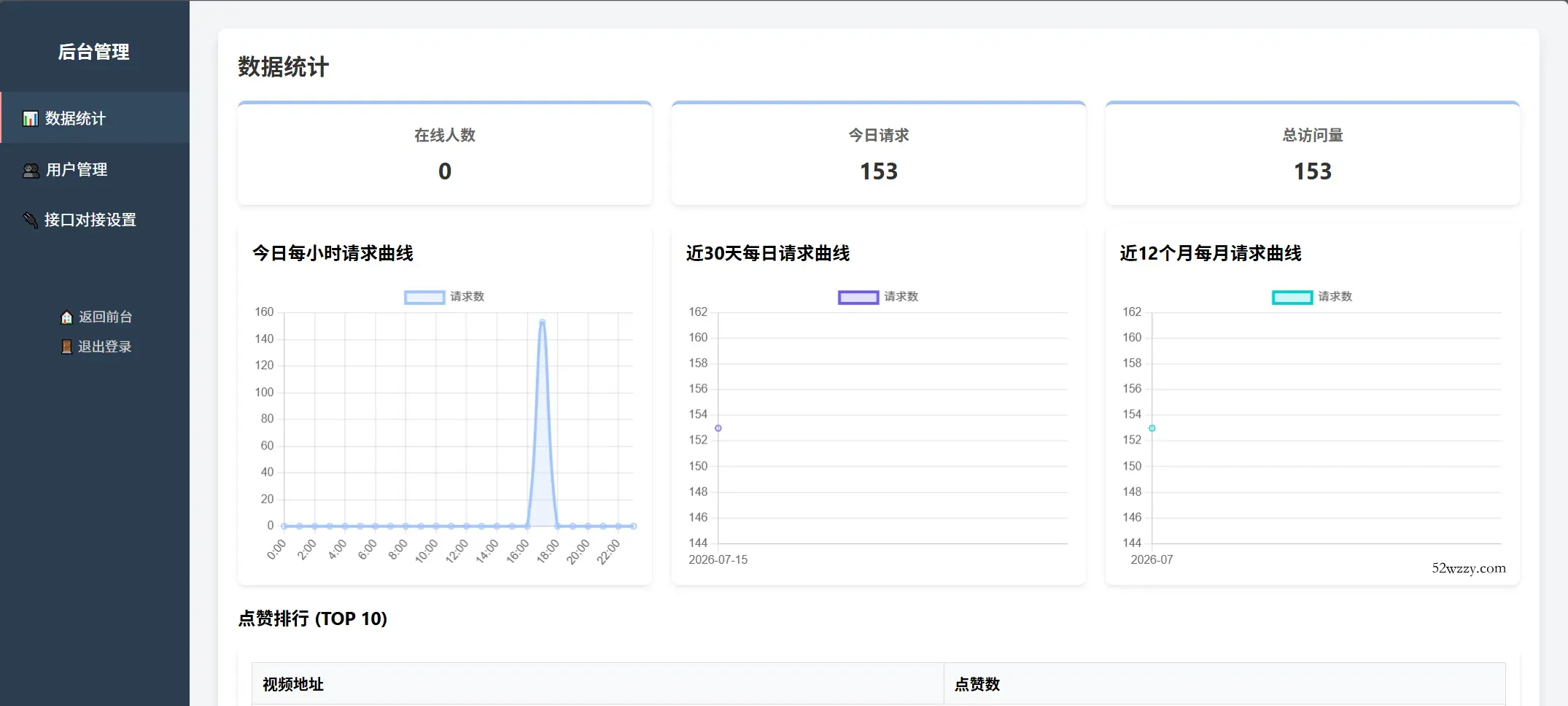Log out using the 退出登录 link
This screenshot has height=706, width=1568.
click(96, 347)
